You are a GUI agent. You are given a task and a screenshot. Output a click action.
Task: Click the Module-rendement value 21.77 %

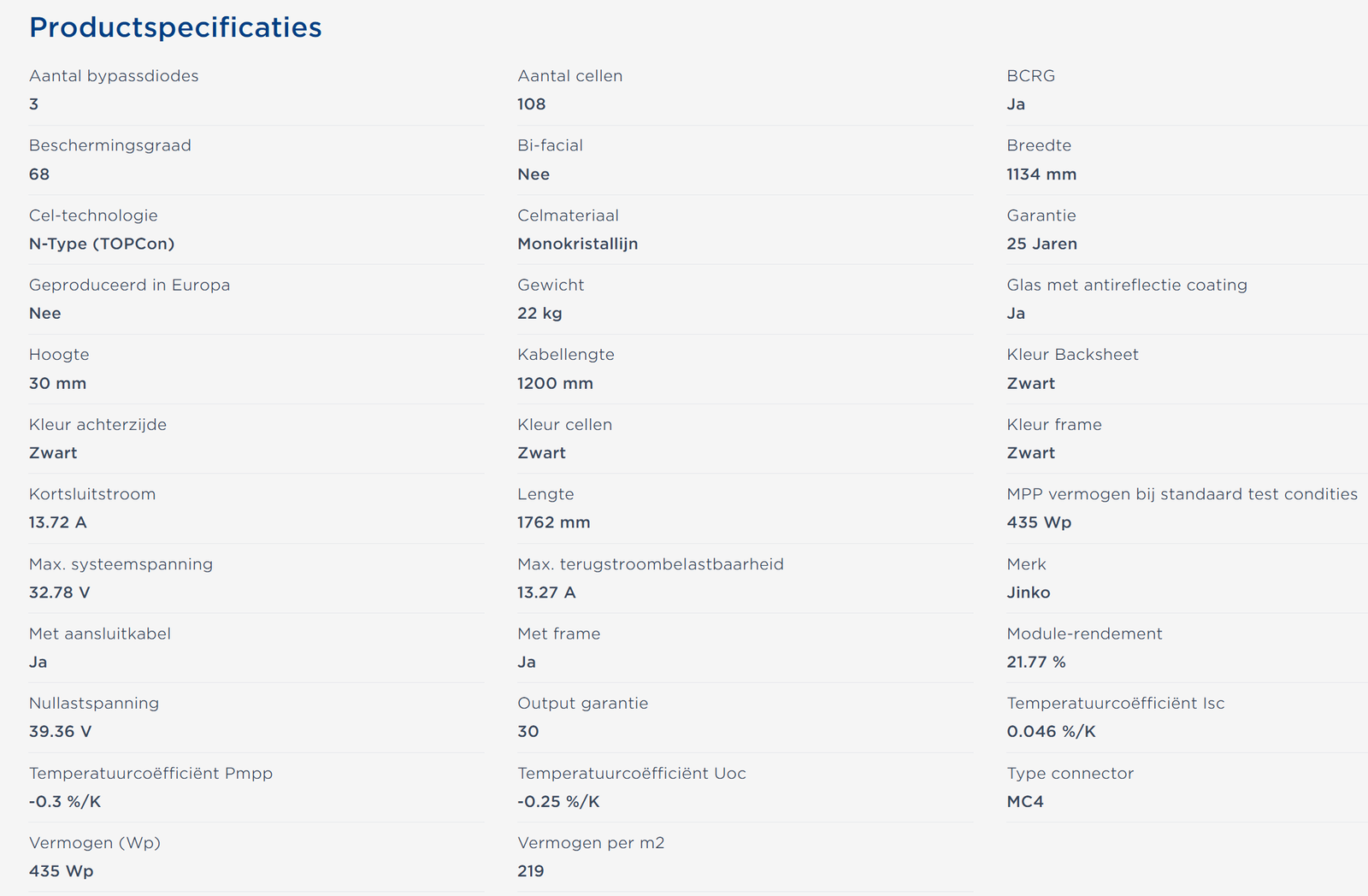click(1035, 662)
